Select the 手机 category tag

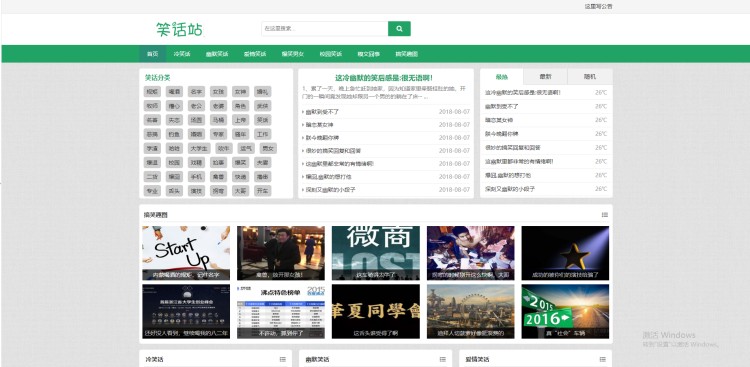196,177
